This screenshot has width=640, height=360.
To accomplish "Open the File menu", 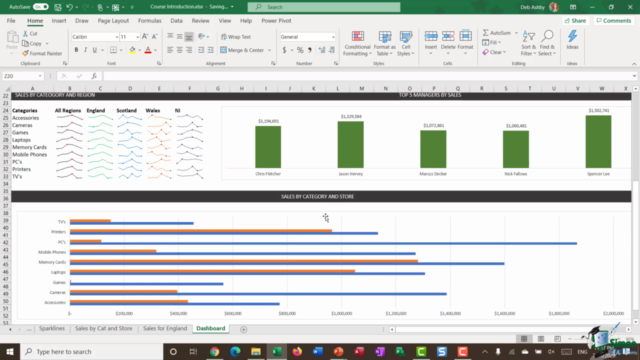I will (x=11, y=20).
